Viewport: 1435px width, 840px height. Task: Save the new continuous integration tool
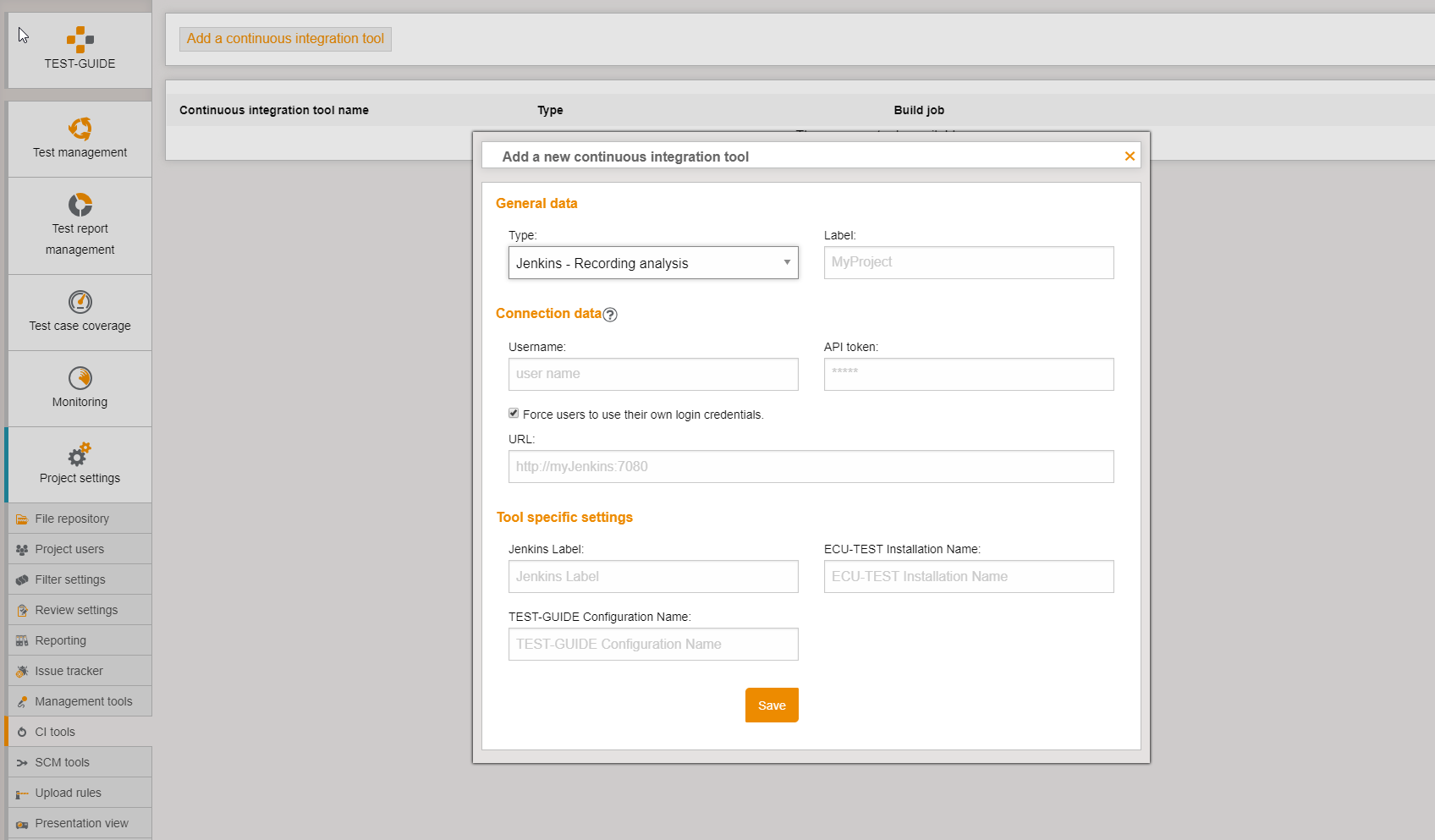click(771, 705)
